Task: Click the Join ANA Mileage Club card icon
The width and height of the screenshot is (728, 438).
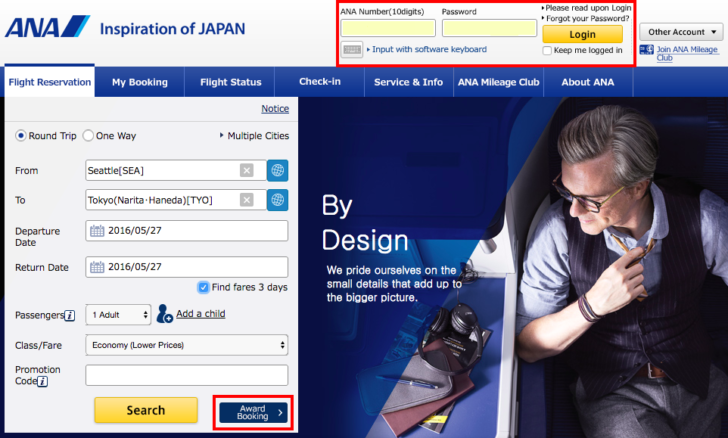Action: [646, 50]
